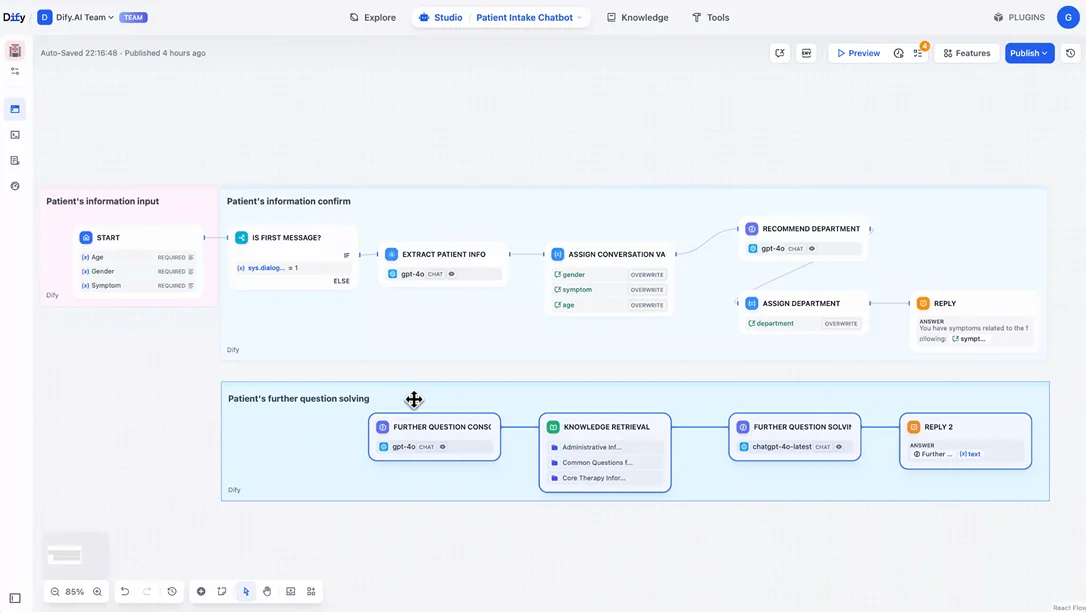This screenshot has height=612, width=1086.
Task: Click the Preview button
Action: pos(858,53)
